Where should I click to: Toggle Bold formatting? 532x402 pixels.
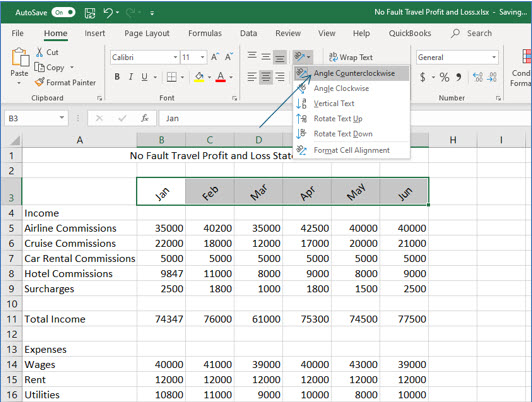coord(117,77)
